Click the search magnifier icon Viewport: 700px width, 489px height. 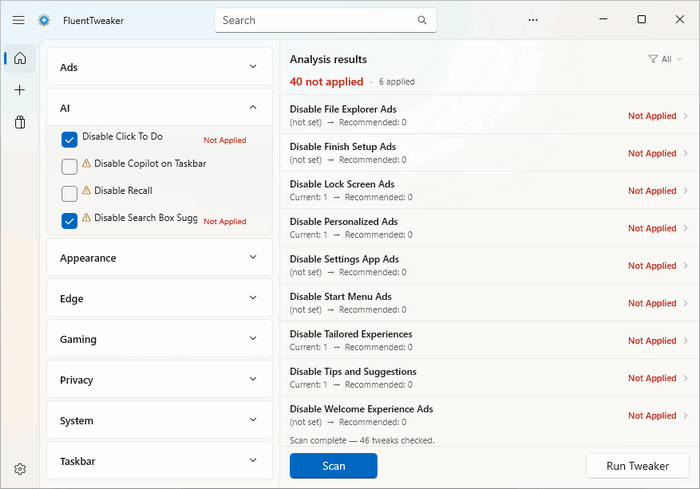pos(422,20)
